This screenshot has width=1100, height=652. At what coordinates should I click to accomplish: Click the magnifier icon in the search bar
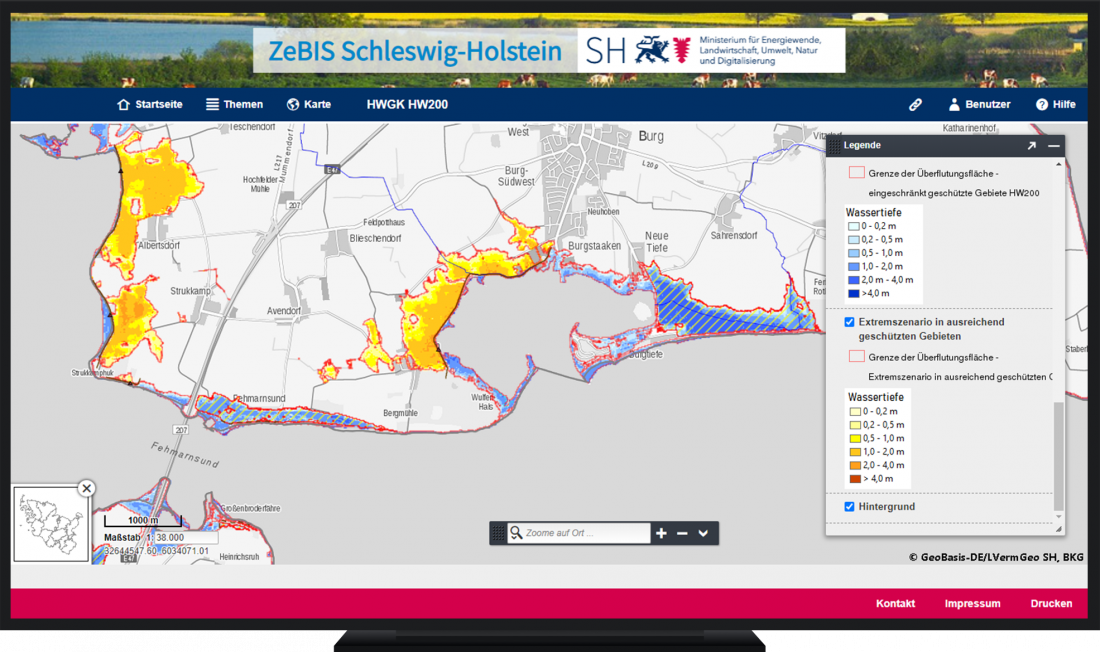514,533
